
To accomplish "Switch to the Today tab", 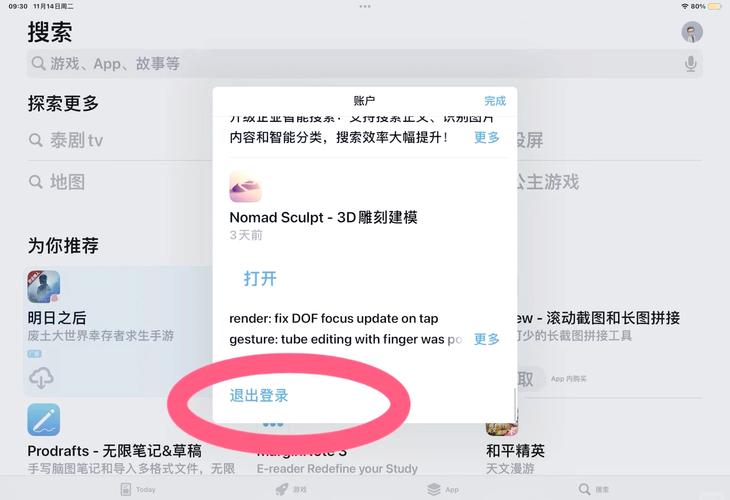I will [x=138, y=489].
